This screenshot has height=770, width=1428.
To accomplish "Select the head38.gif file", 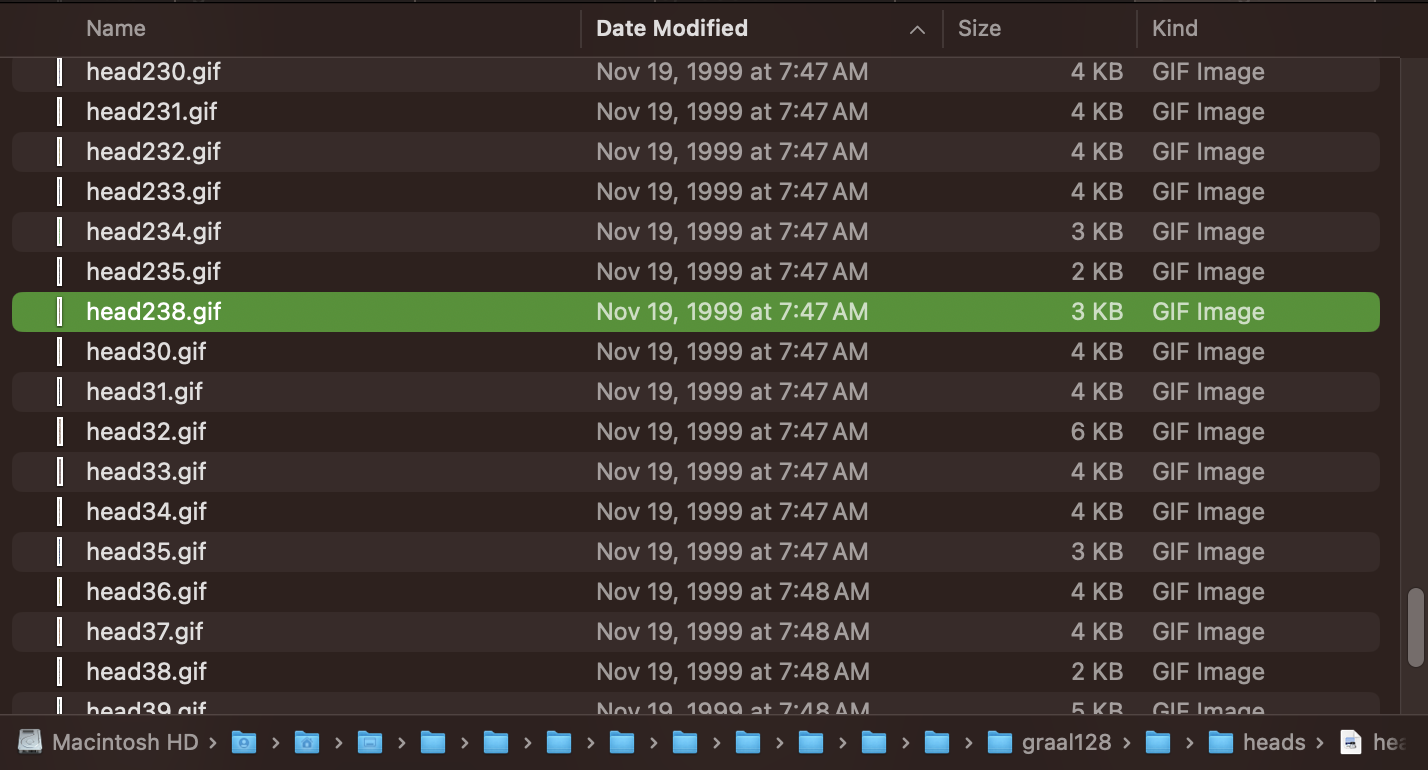I will [400, 671].
